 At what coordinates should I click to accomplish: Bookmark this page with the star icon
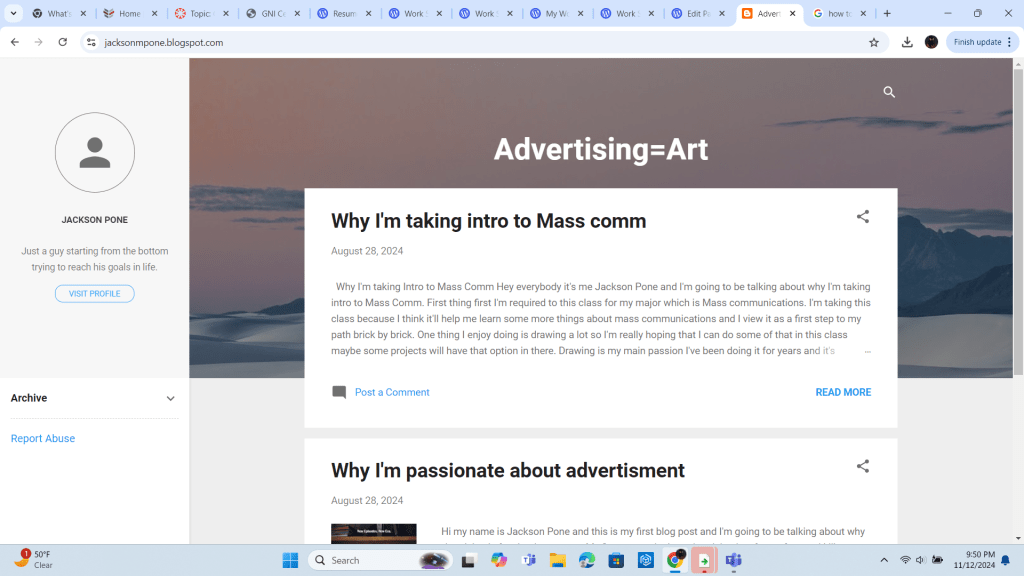874,42
